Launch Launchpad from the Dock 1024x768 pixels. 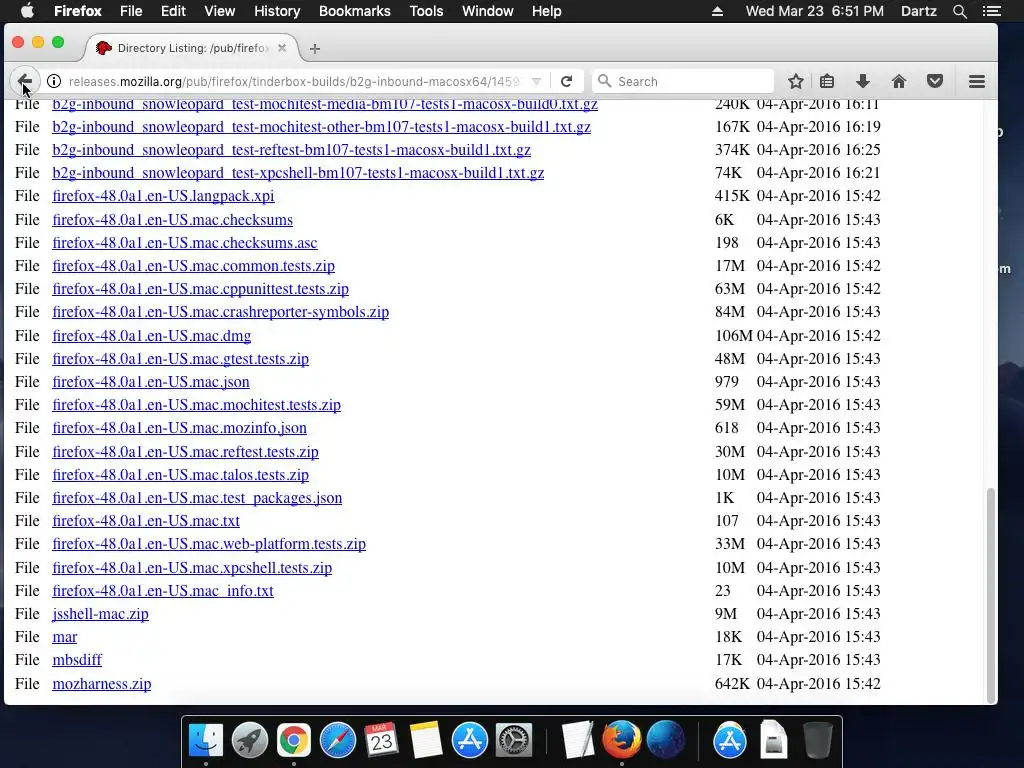tap(249, 741)
